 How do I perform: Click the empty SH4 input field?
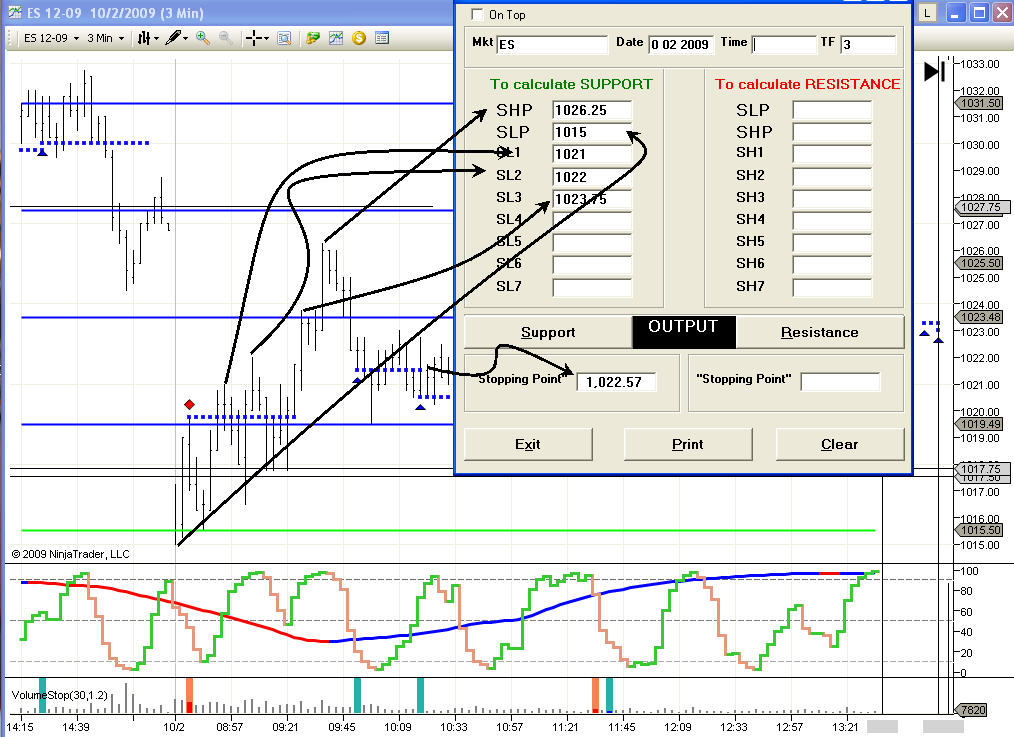pos(832,220)
